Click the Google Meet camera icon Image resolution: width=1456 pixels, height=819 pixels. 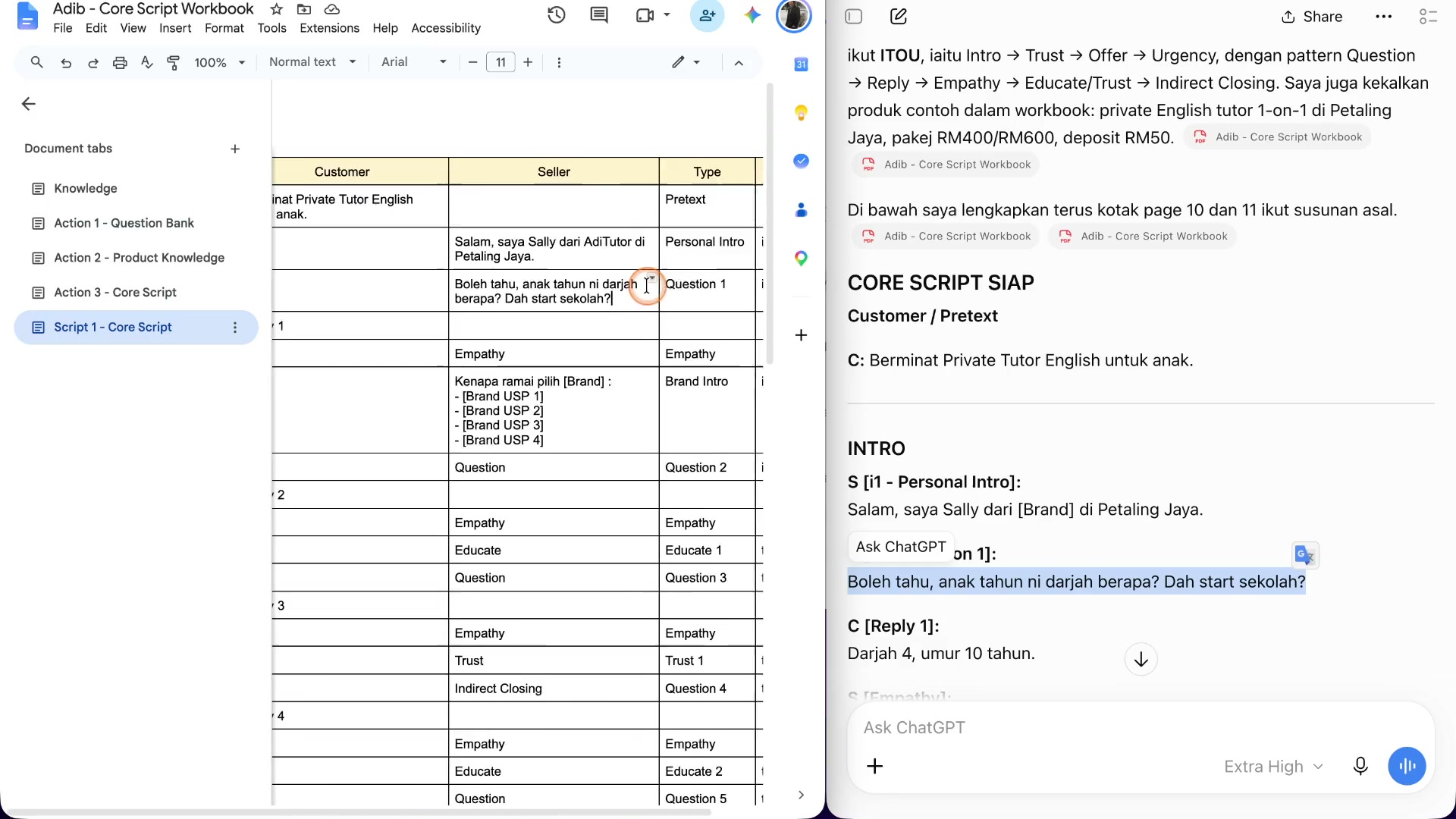point(645,15)
